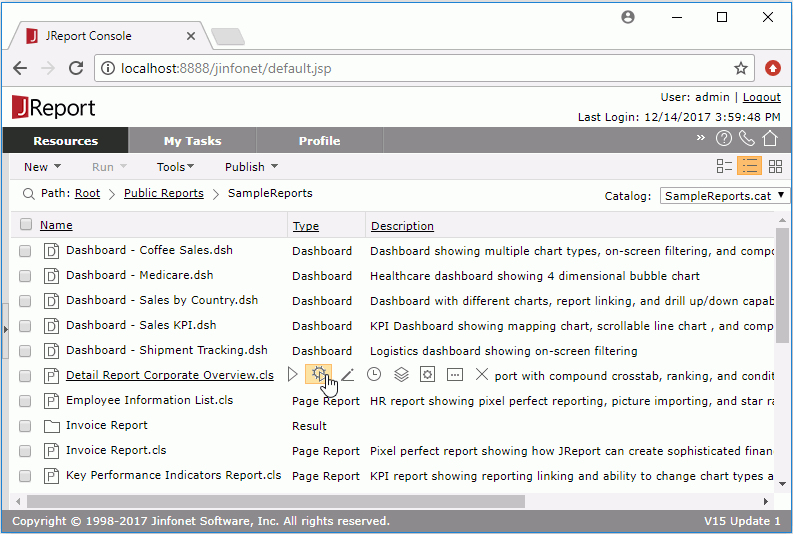Sort by the Description column header
This screenshot has height=534, width=793.
(x=403, y=226)
